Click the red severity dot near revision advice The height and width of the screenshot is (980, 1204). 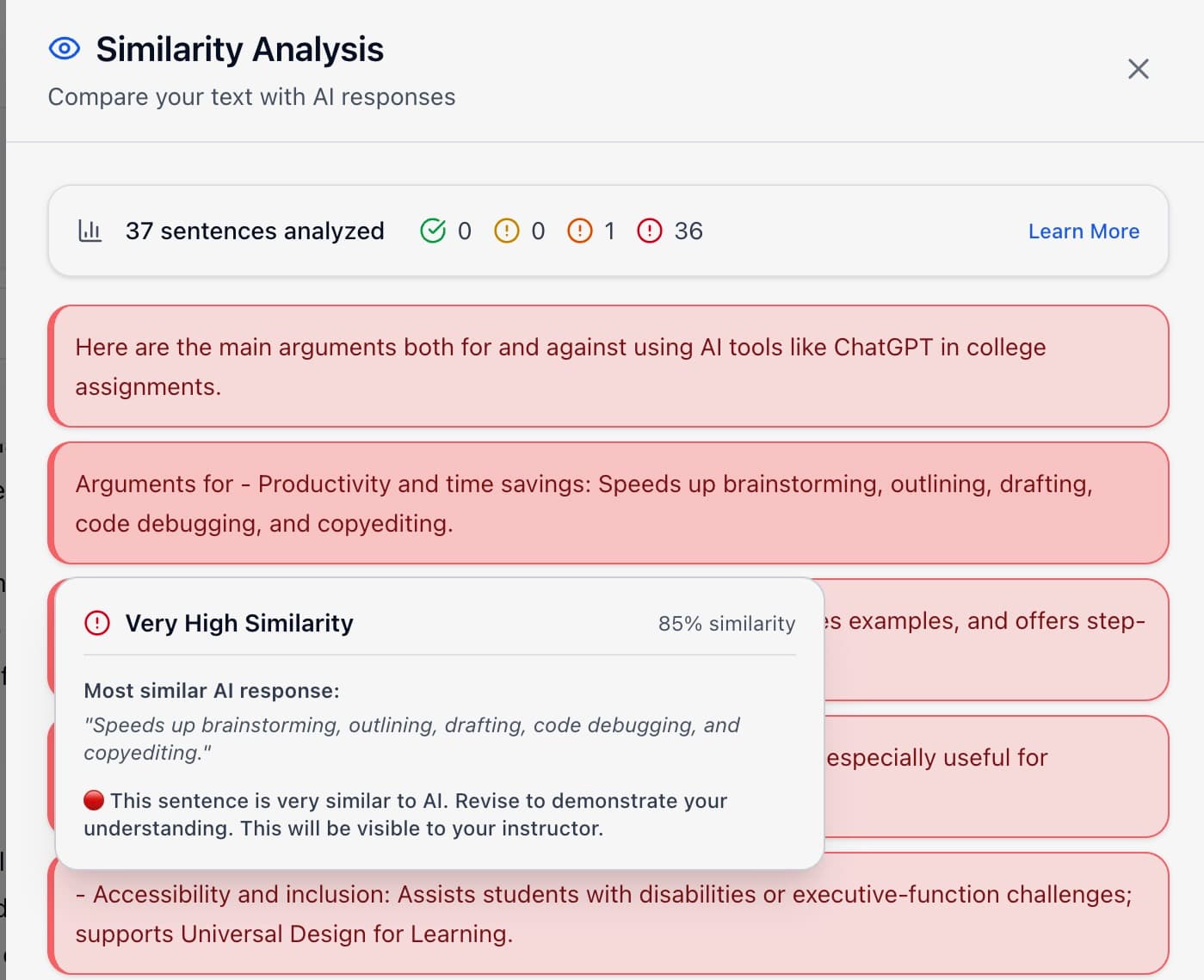[93, 799]
